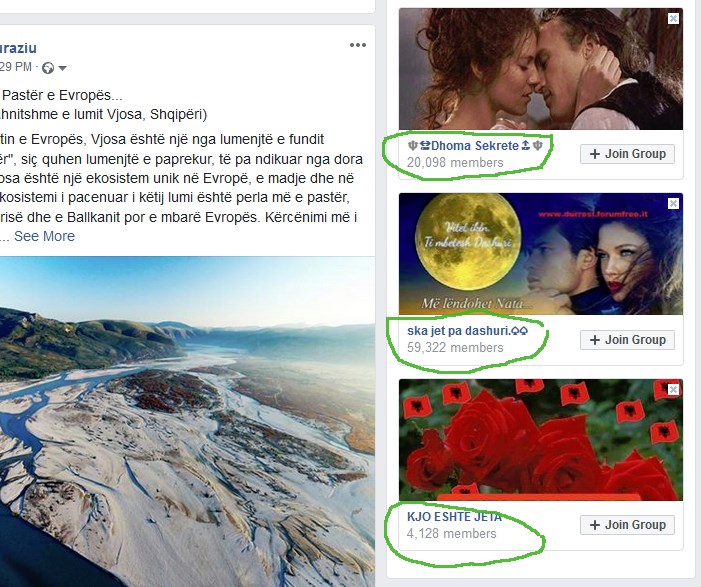Open the post author's profile name link
Screen dimensions: 701x587
(x=18, y=48)
